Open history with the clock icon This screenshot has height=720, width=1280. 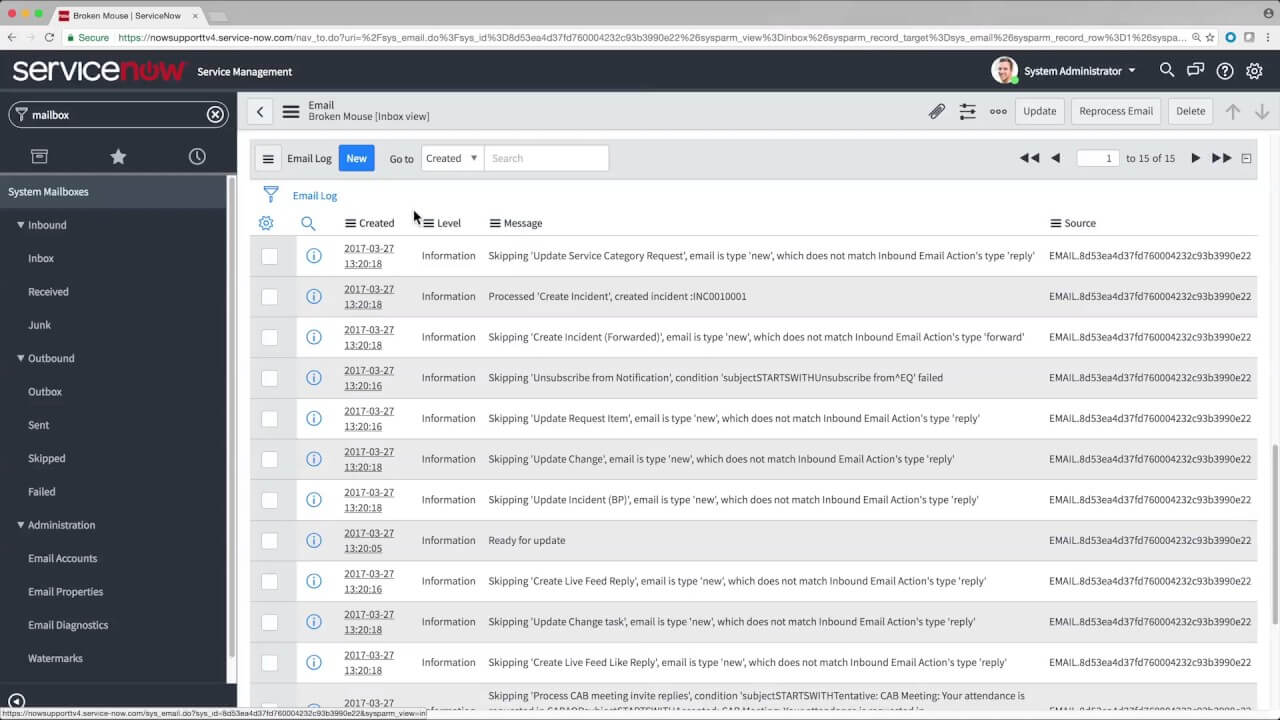click(197, 156)
